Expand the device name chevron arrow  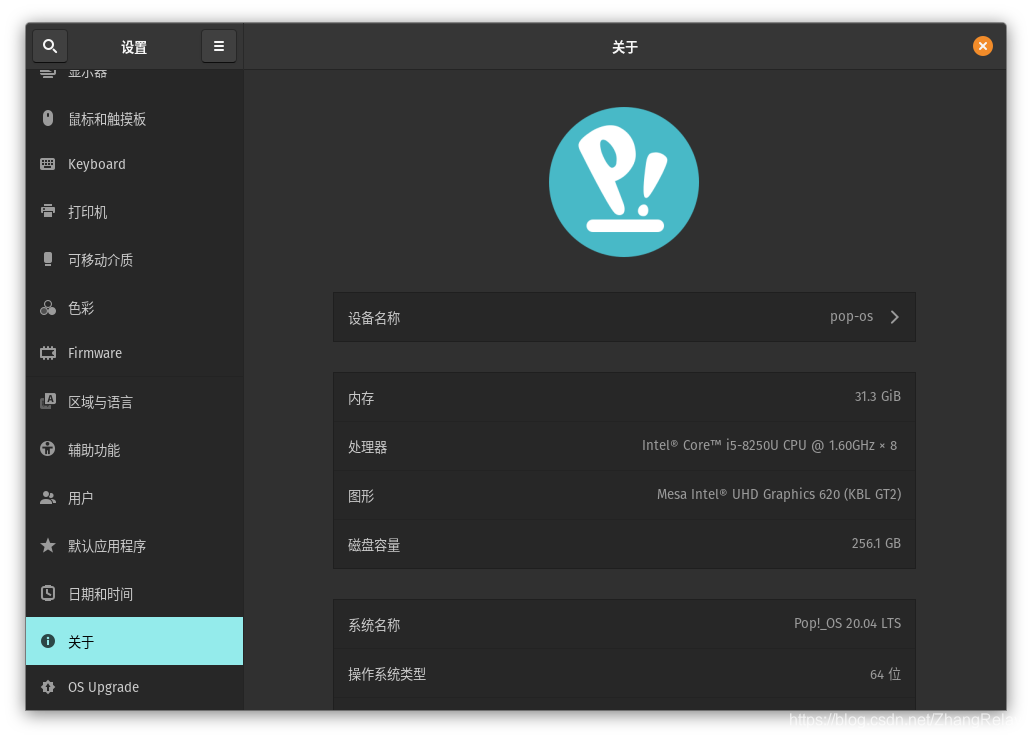[894, 317]
